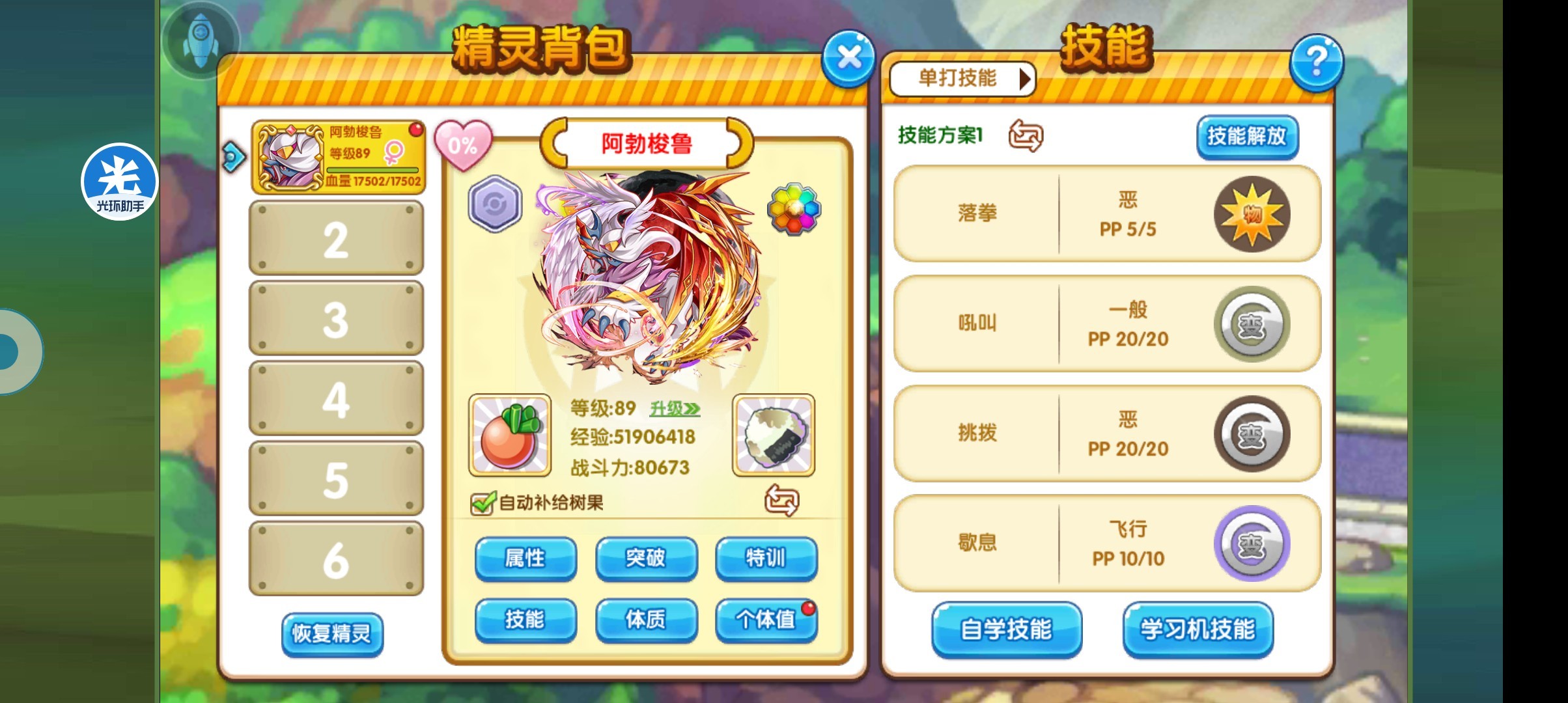Tap the 光环助手 floating assistant icon
The height and width of the screenshot is (703, 1568).
(120, 182)
